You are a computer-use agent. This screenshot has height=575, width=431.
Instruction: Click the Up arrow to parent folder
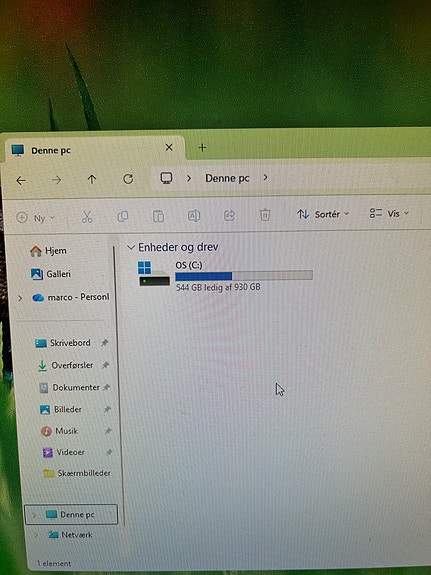tap(92, 179)
